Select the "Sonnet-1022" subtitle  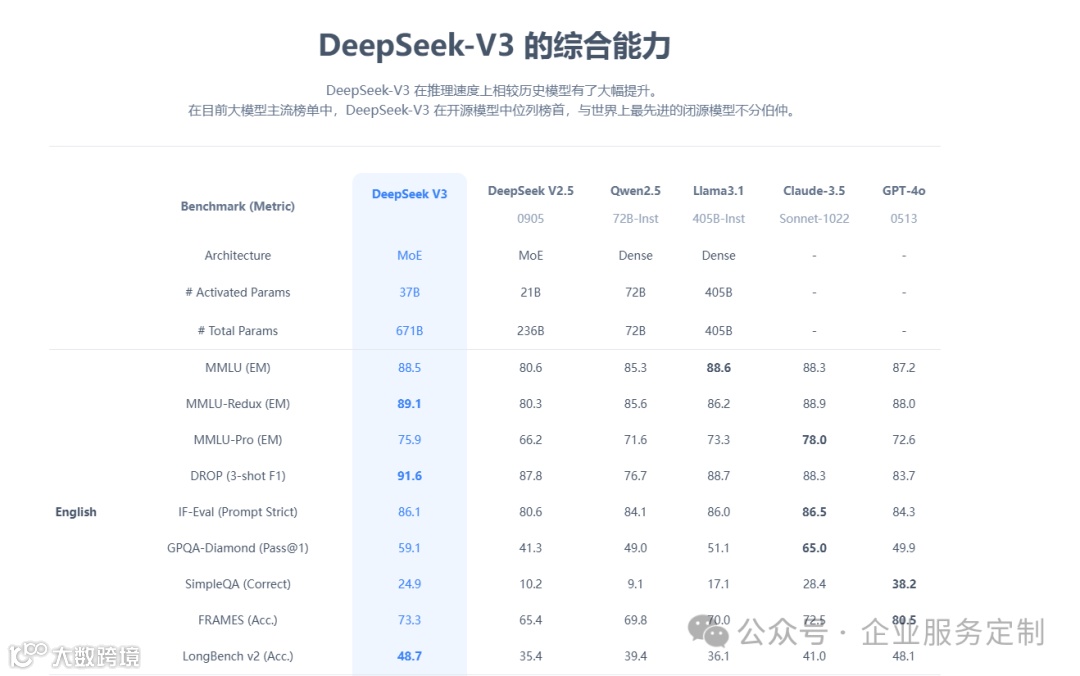pos(814,218)
